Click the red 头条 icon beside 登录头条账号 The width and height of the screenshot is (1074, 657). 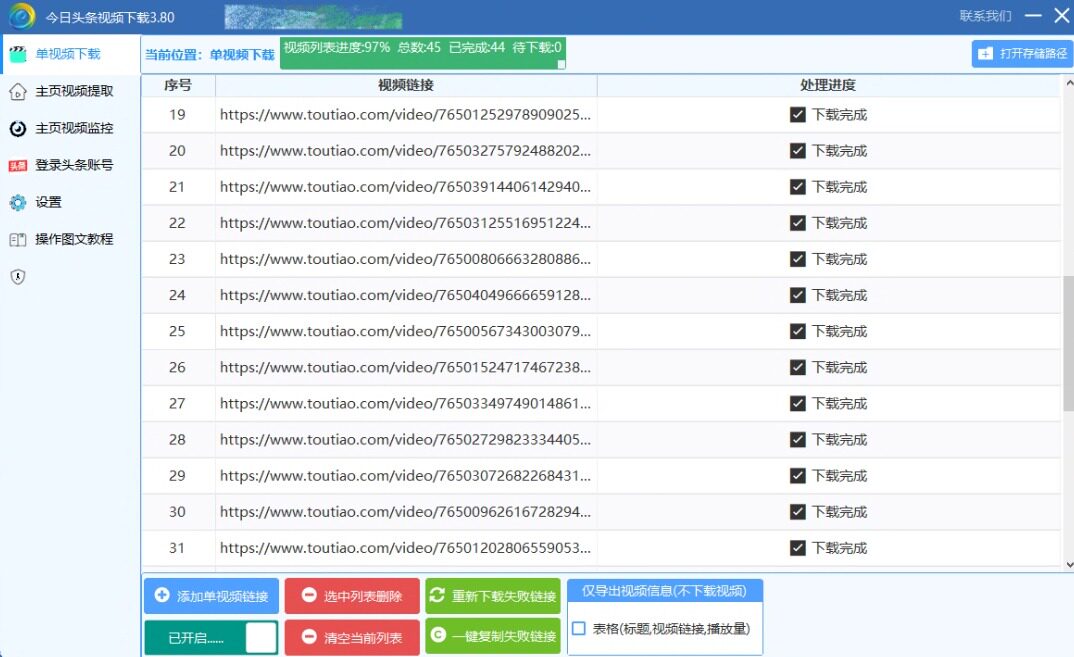click(x=18, y=165)
